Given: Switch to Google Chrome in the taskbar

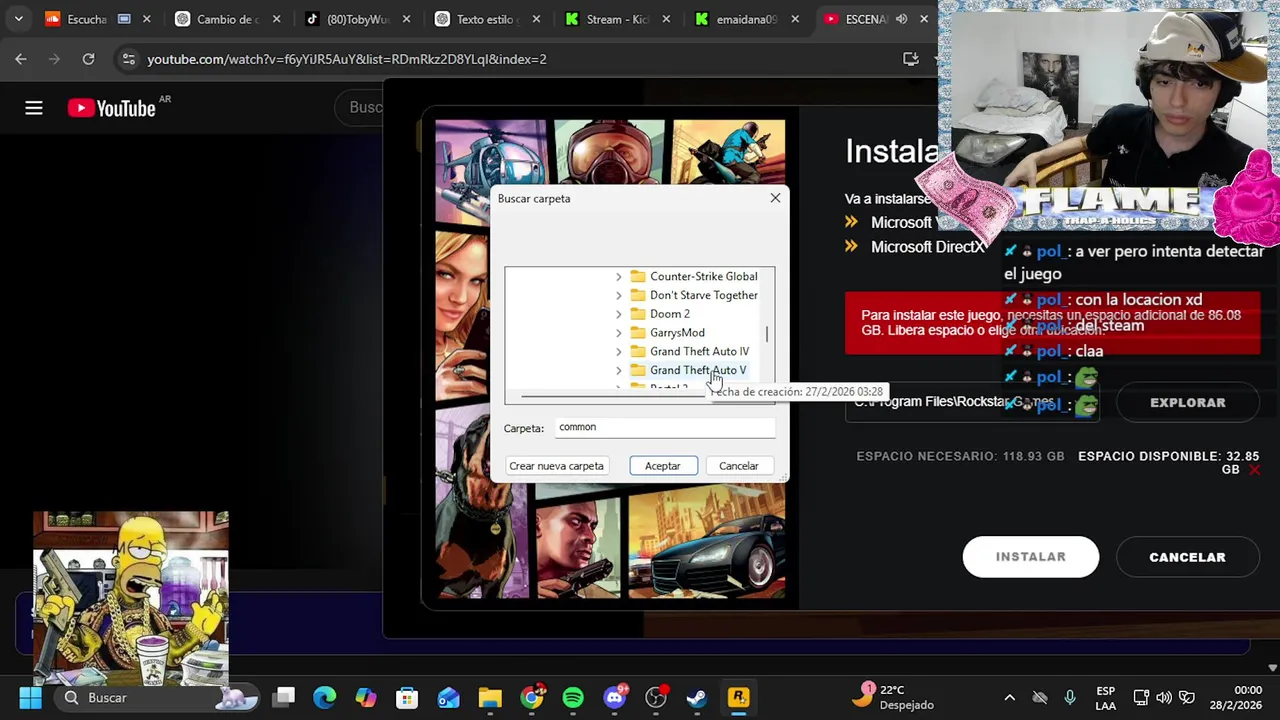Looking at the screenshot, I should (532, 697).
